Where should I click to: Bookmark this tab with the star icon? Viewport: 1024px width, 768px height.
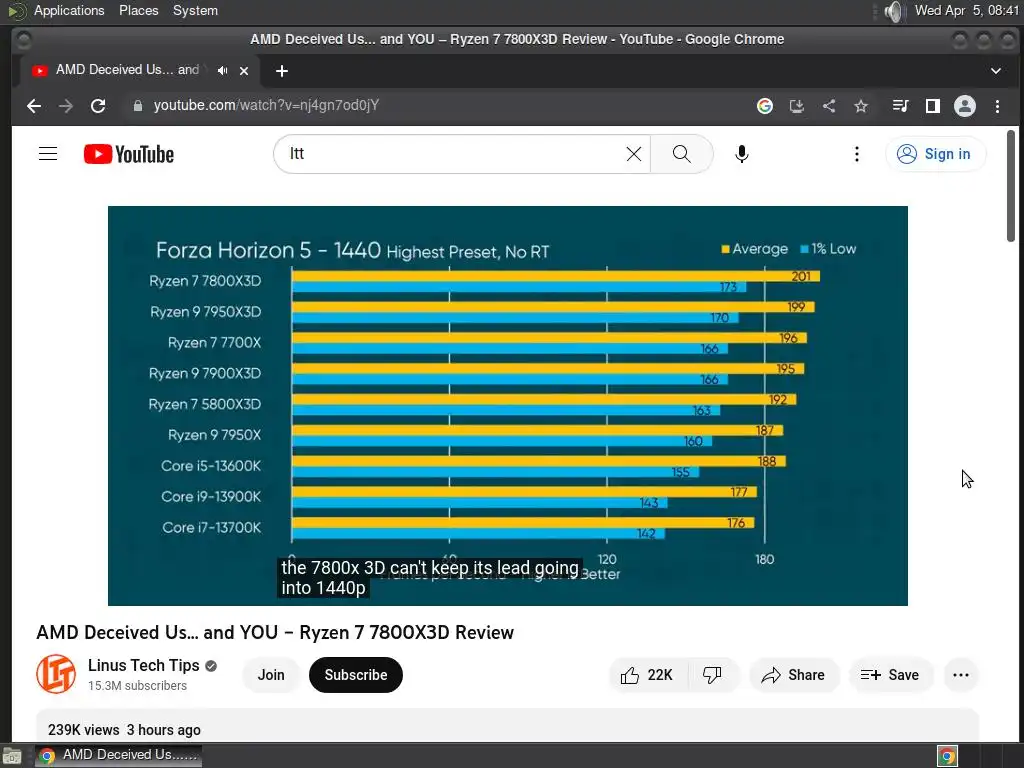coord(861,106)
